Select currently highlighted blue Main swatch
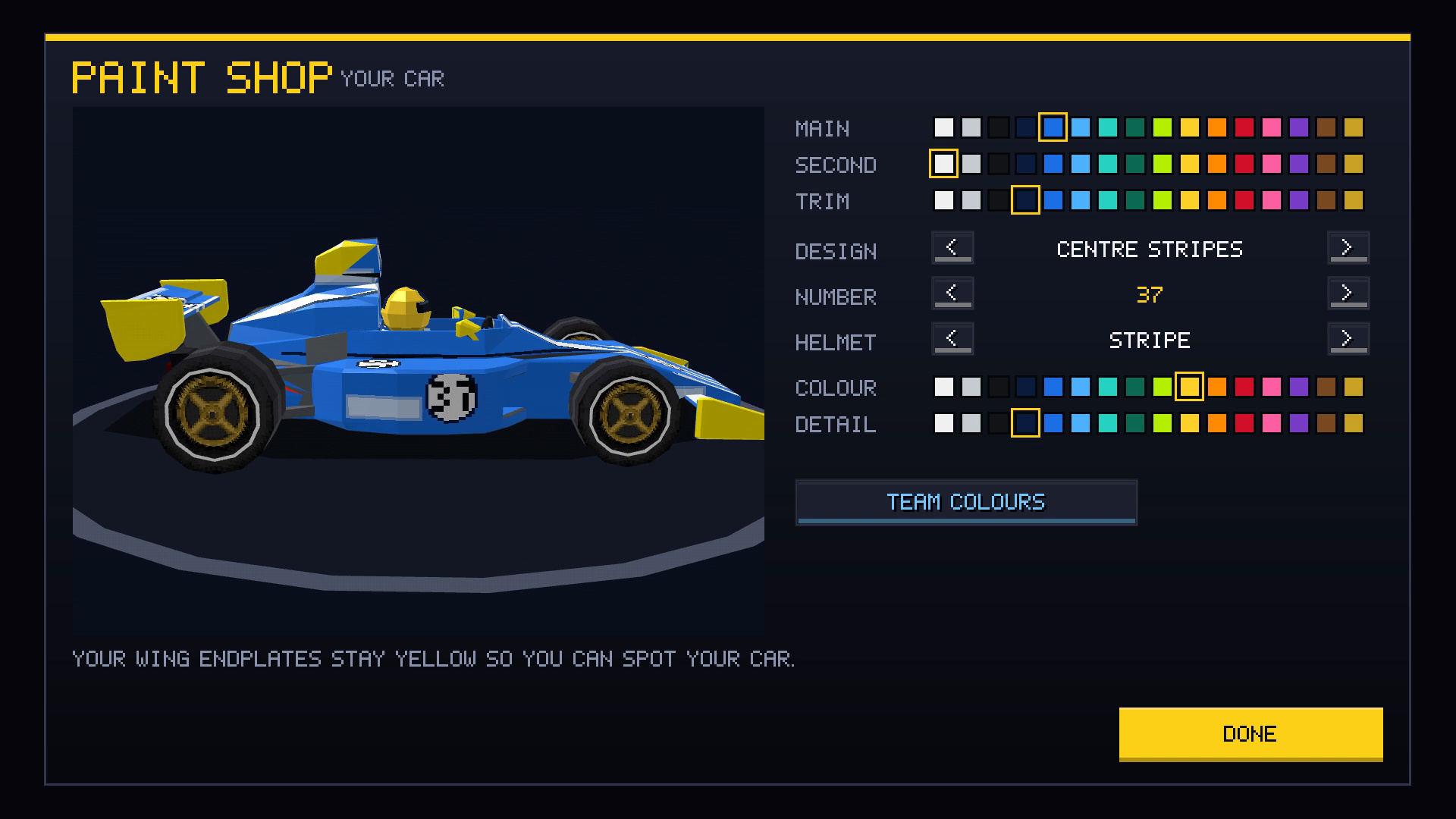Viewport: 1456px width, 819px height. pyautogui.click(x=1053, y=127)
